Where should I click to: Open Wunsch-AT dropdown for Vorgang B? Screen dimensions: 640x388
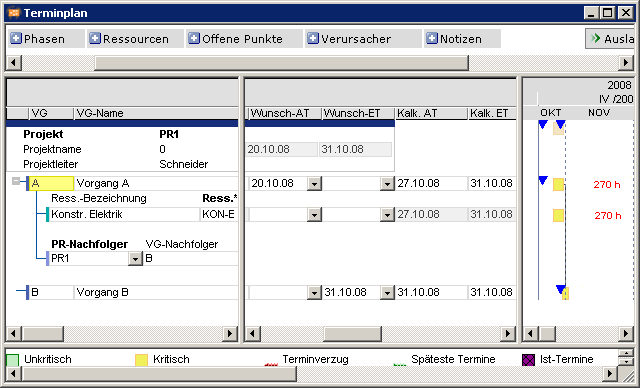click(x=314, y=293)
